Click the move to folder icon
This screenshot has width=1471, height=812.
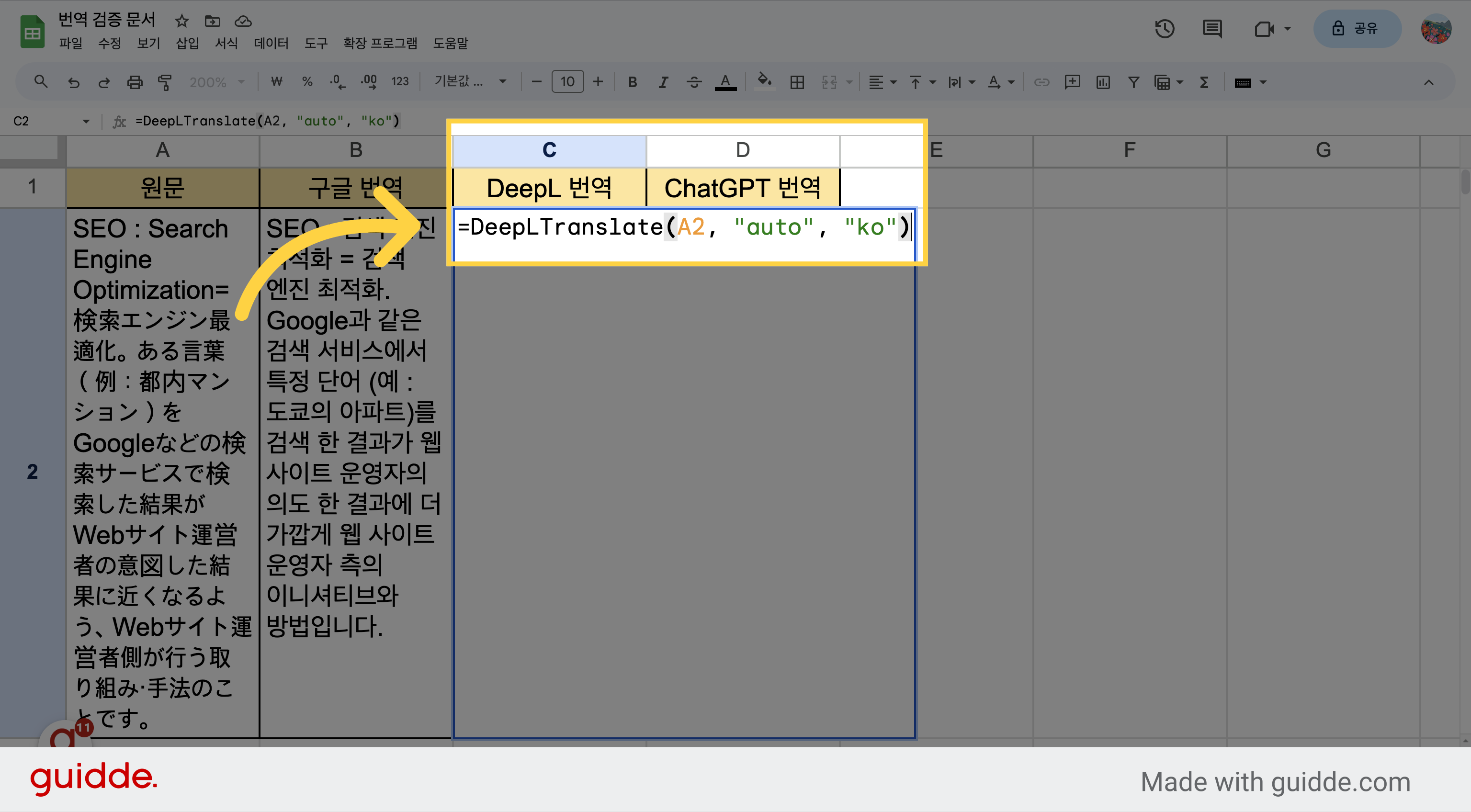click(x=213, y=21)
